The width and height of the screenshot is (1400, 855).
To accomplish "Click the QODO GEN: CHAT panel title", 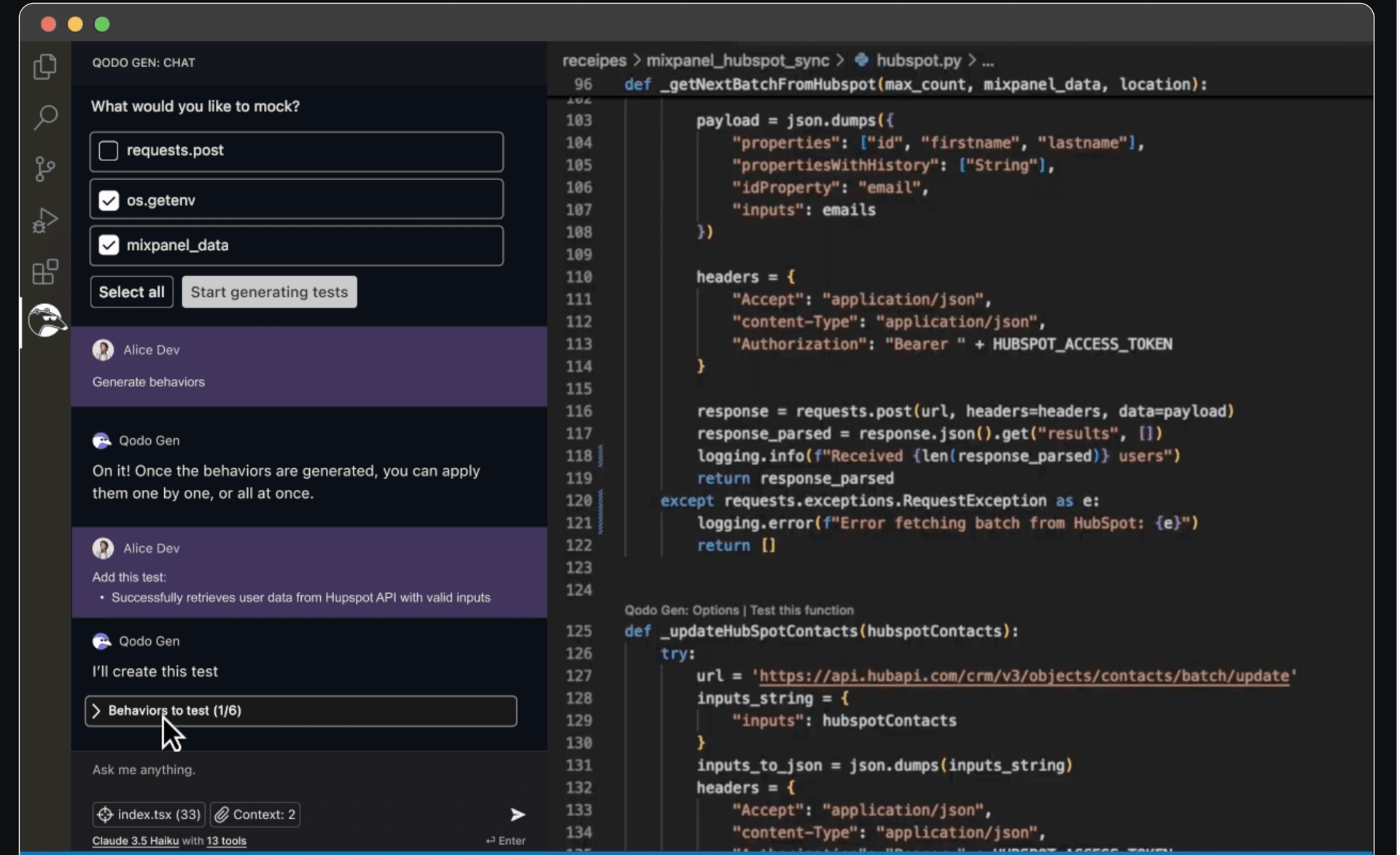I will pyautogui.click(x=144, y=63).
